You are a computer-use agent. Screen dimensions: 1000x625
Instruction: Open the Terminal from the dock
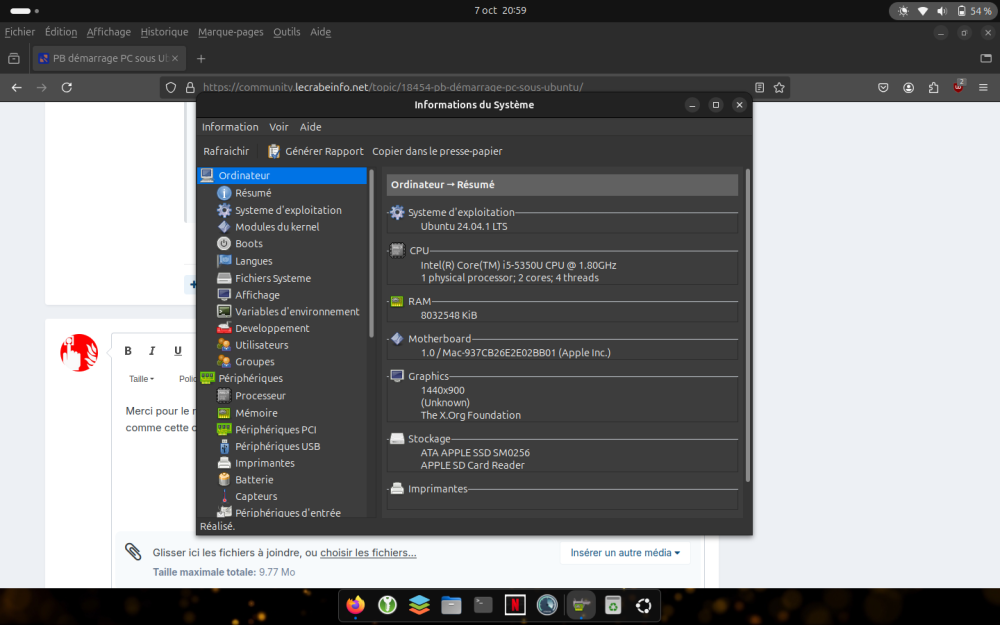click(x=482, y=605)
